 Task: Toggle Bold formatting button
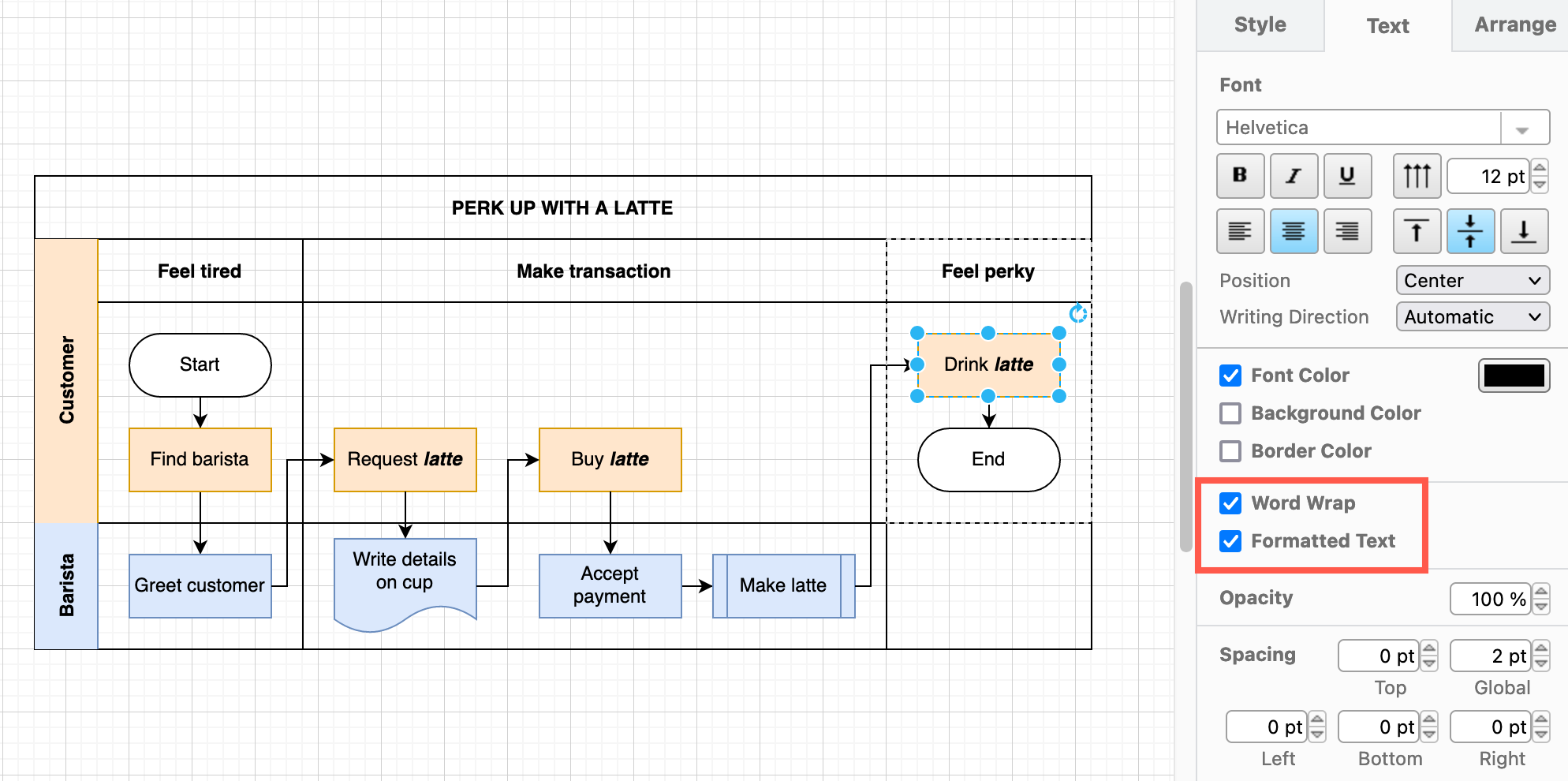coord(1240,176)
